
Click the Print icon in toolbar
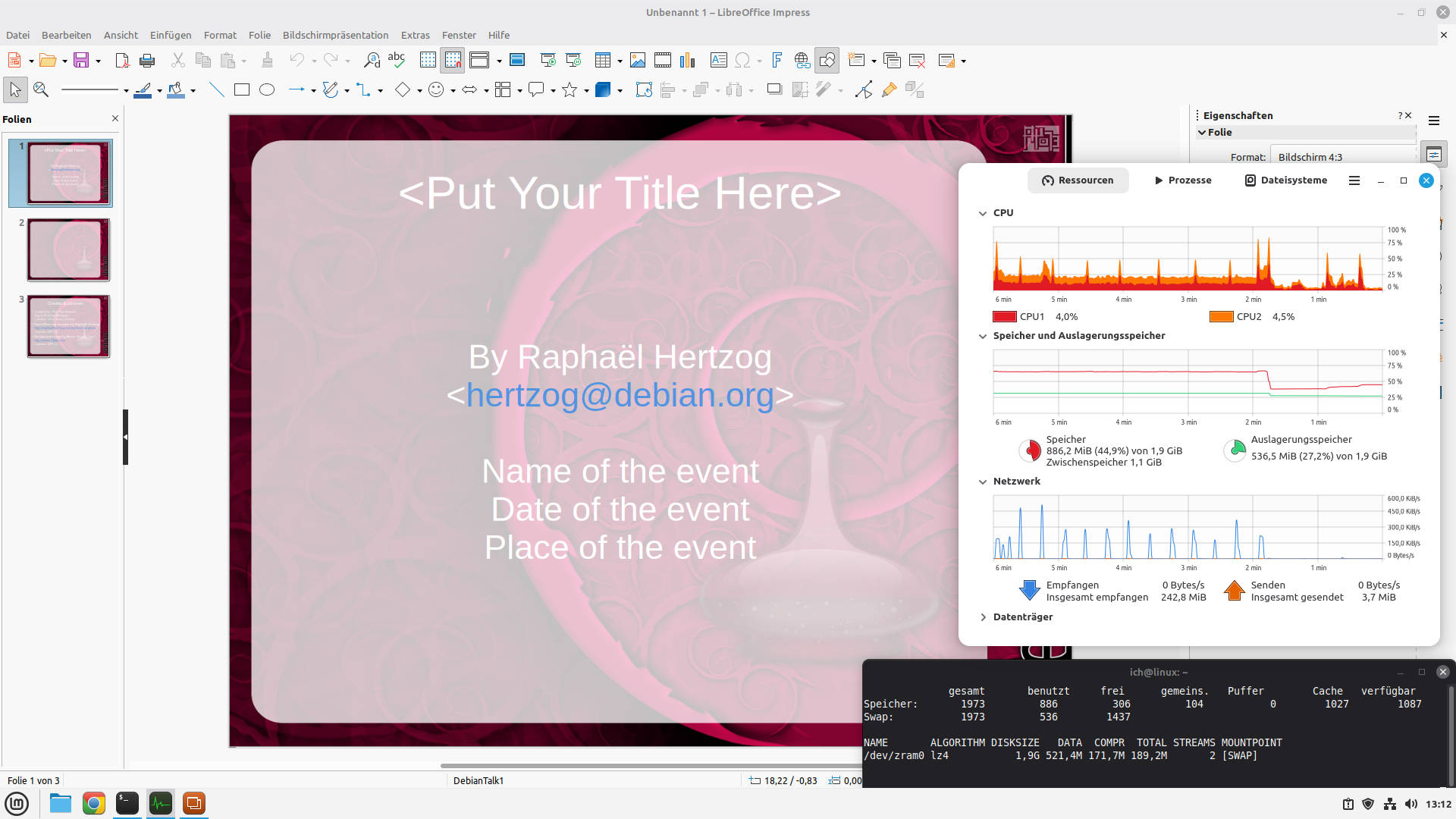point(147,61)
